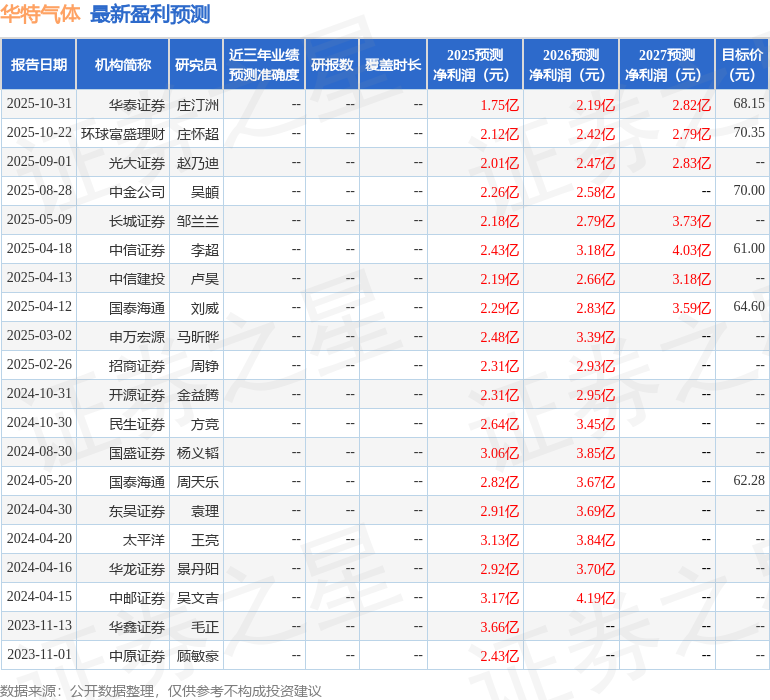Click the 近三年业绩预测准确度 column header

pyautogui.click(x=264, y=65)
